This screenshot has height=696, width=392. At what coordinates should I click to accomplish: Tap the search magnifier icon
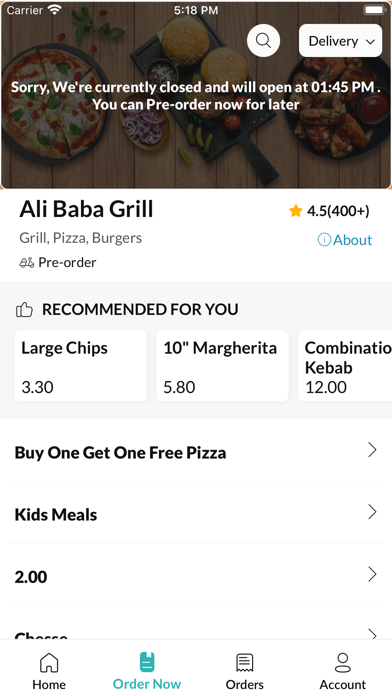click(263, 40)
